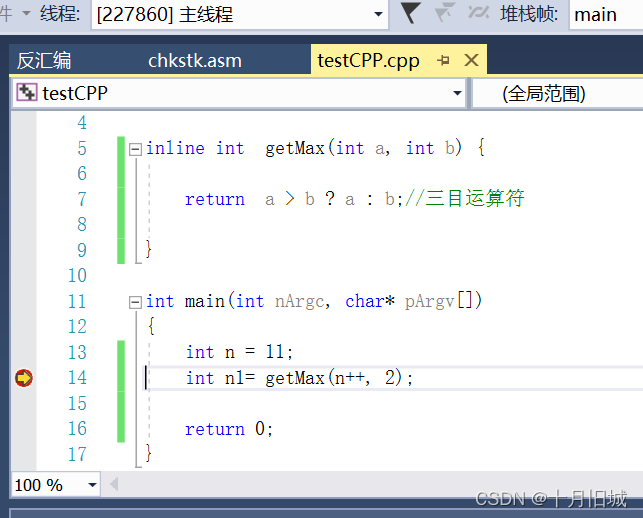Click the main function name on line 11
This screenshot has width=643, height=518.
tap(204, 301)
